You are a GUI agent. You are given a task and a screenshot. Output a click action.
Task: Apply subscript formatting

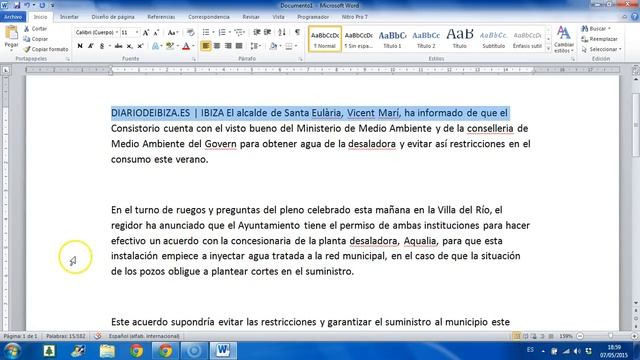[129, 46]
